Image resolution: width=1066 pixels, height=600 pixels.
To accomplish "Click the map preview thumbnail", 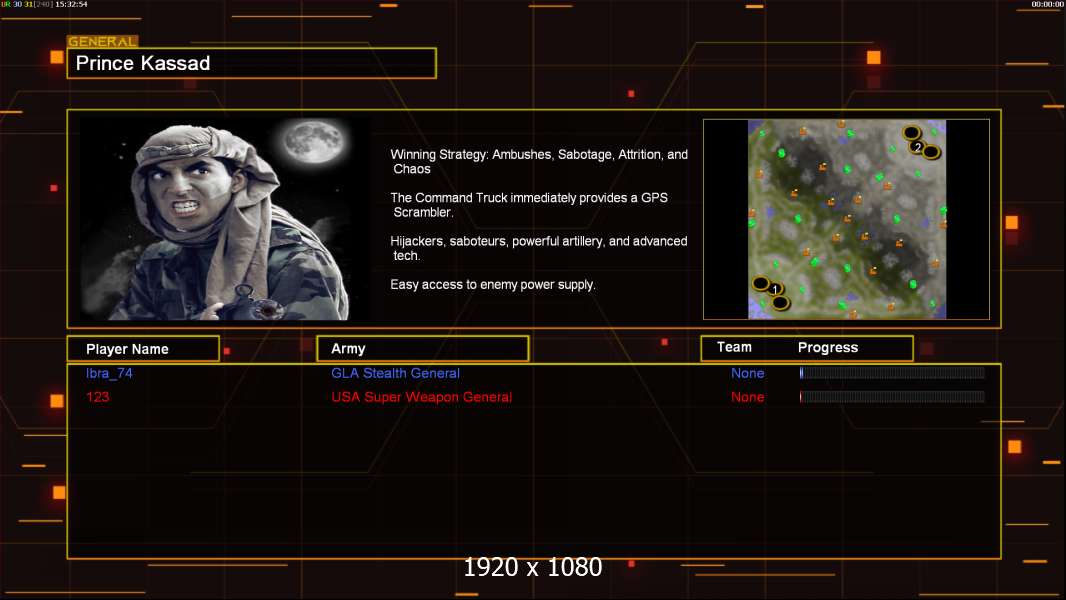I will tap(846, 219).
